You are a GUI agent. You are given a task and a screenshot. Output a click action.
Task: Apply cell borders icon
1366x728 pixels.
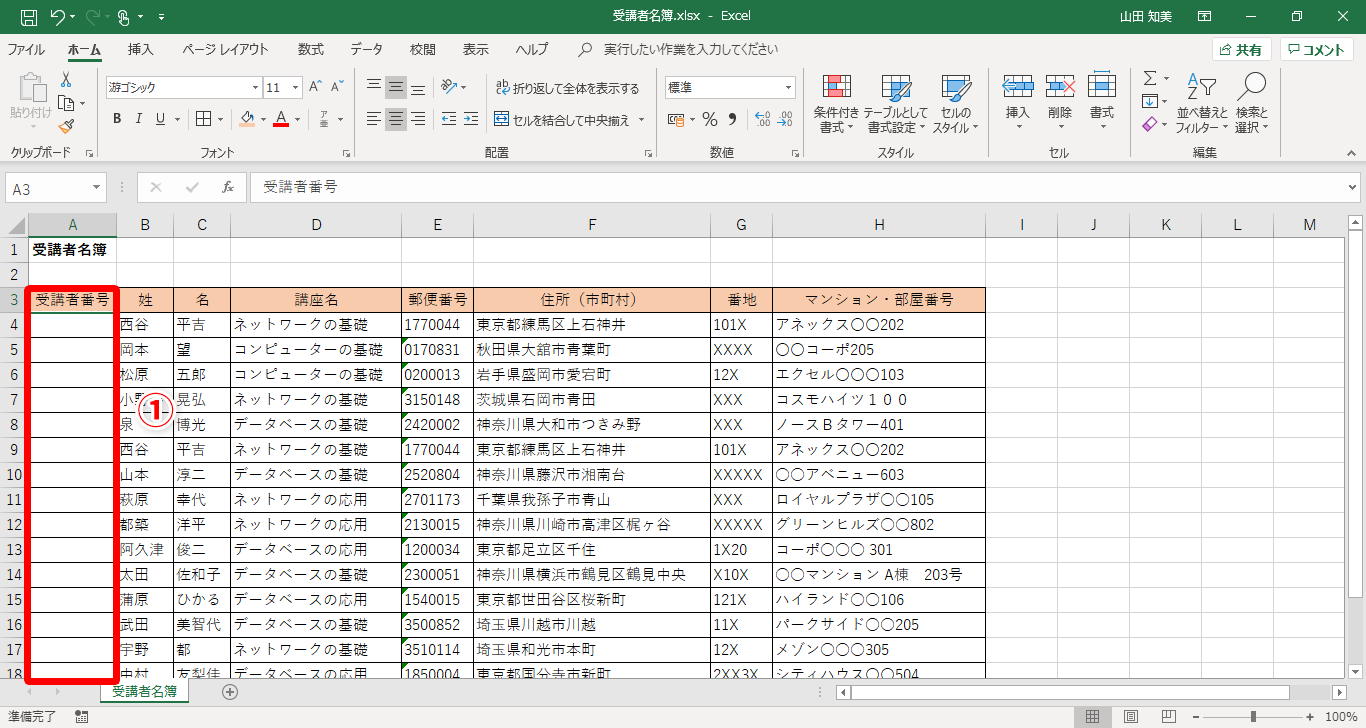coord(203,119)
